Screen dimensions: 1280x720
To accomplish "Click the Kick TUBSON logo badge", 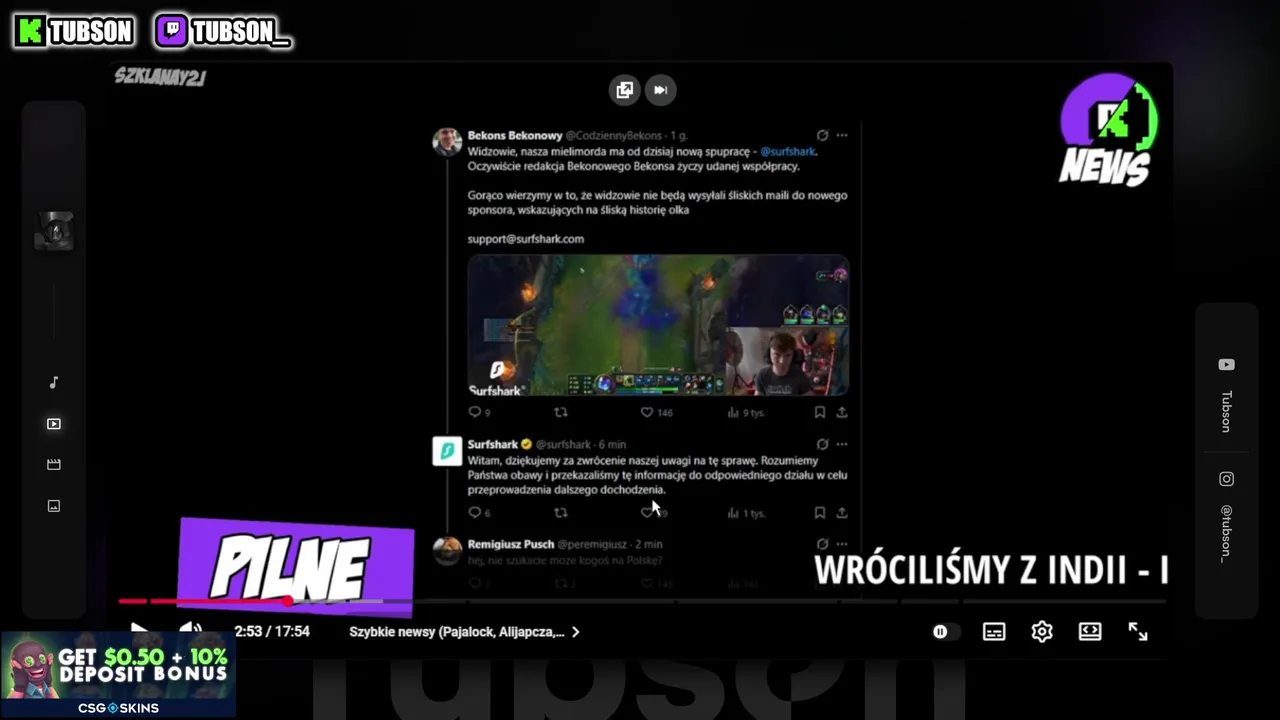I will click(74, 32).
